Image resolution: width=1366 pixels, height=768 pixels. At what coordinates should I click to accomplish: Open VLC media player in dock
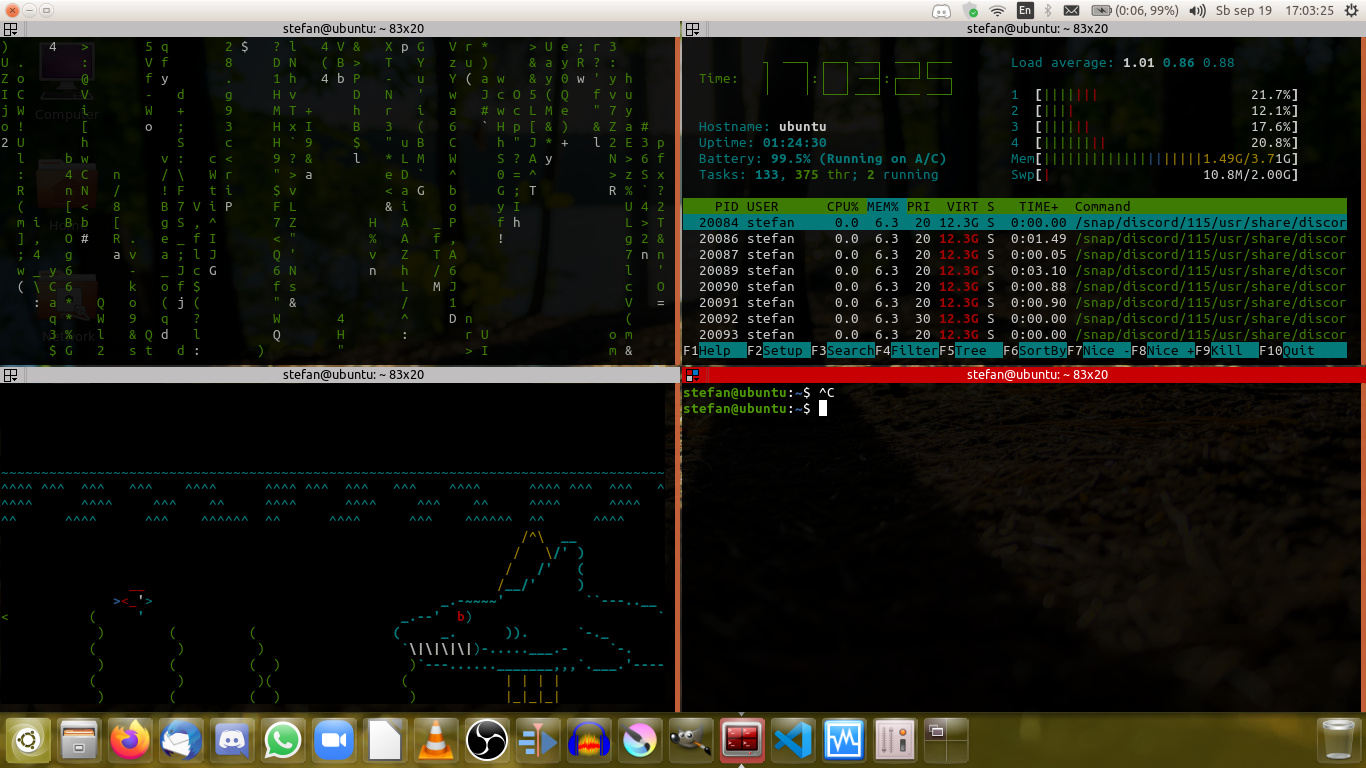[x=436, y=741]
